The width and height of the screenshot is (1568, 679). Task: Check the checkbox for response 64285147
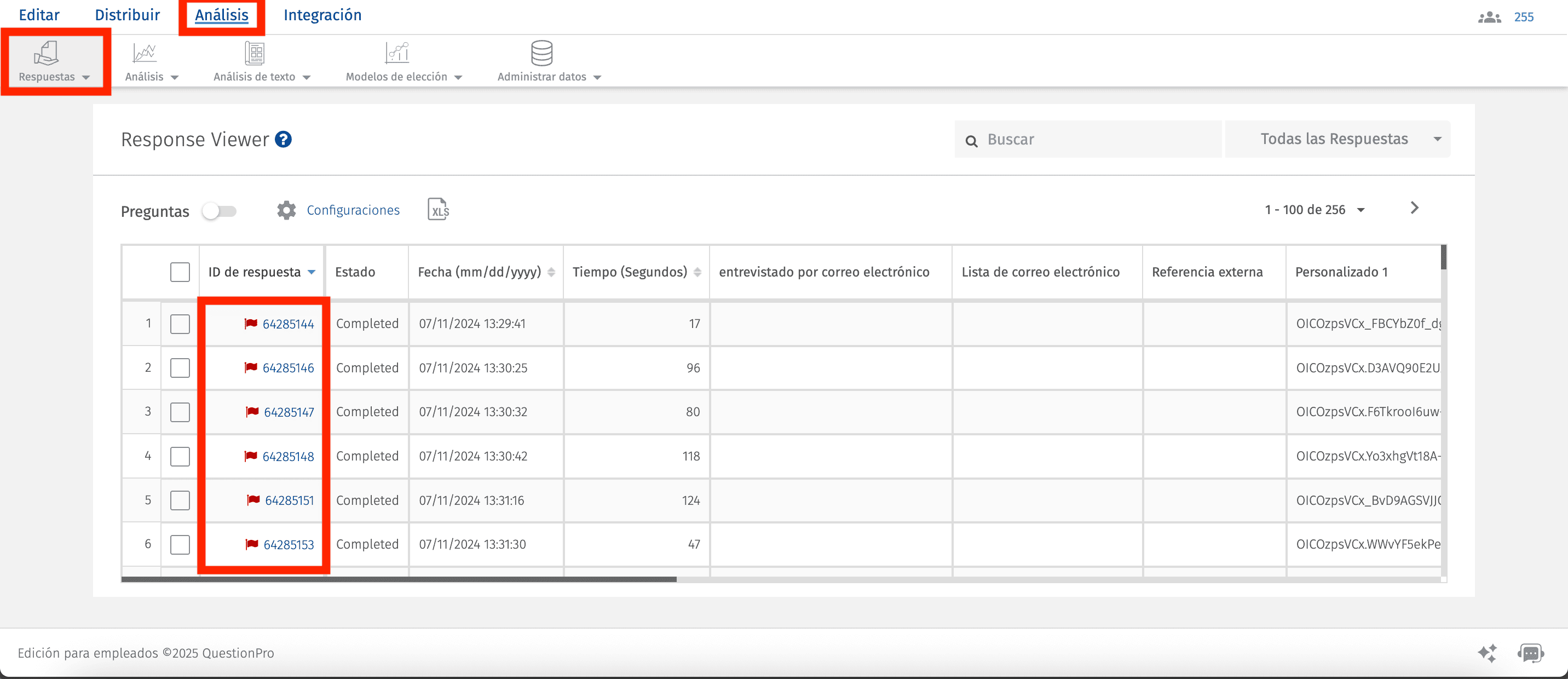point(180,412)
